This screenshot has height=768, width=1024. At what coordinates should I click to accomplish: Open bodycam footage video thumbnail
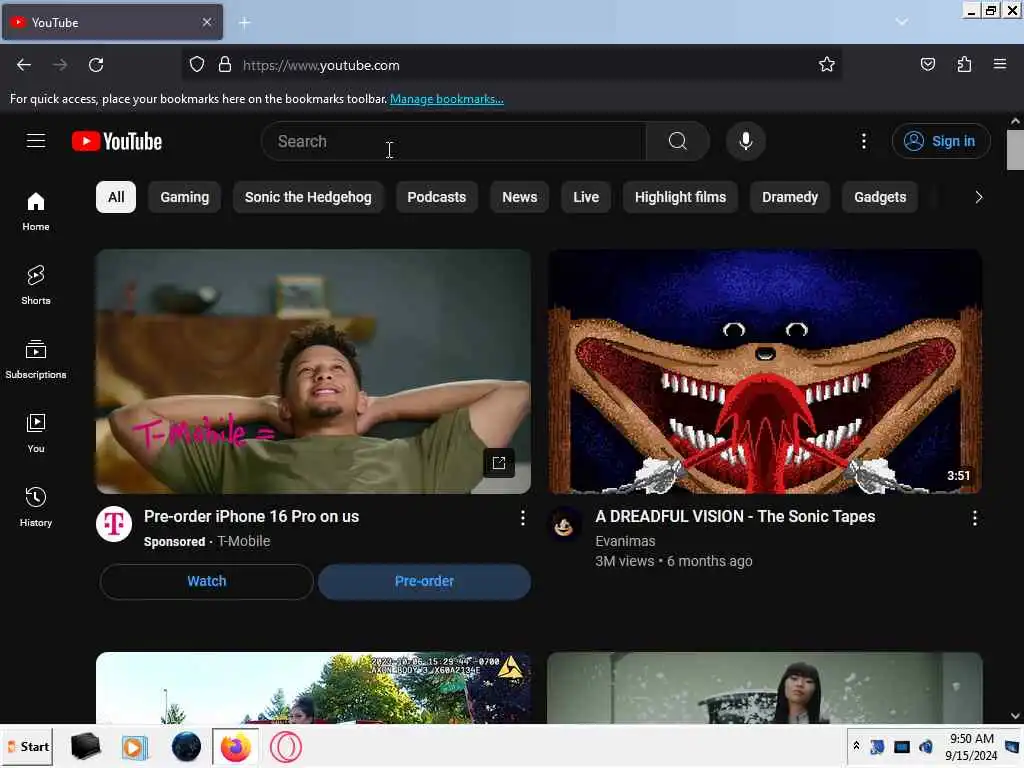point(313,688)
